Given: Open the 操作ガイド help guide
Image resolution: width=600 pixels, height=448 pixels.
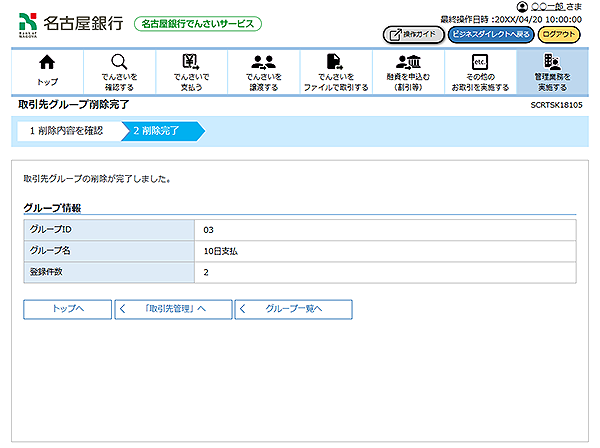Looking at the screenshot, I should point(412,34).
